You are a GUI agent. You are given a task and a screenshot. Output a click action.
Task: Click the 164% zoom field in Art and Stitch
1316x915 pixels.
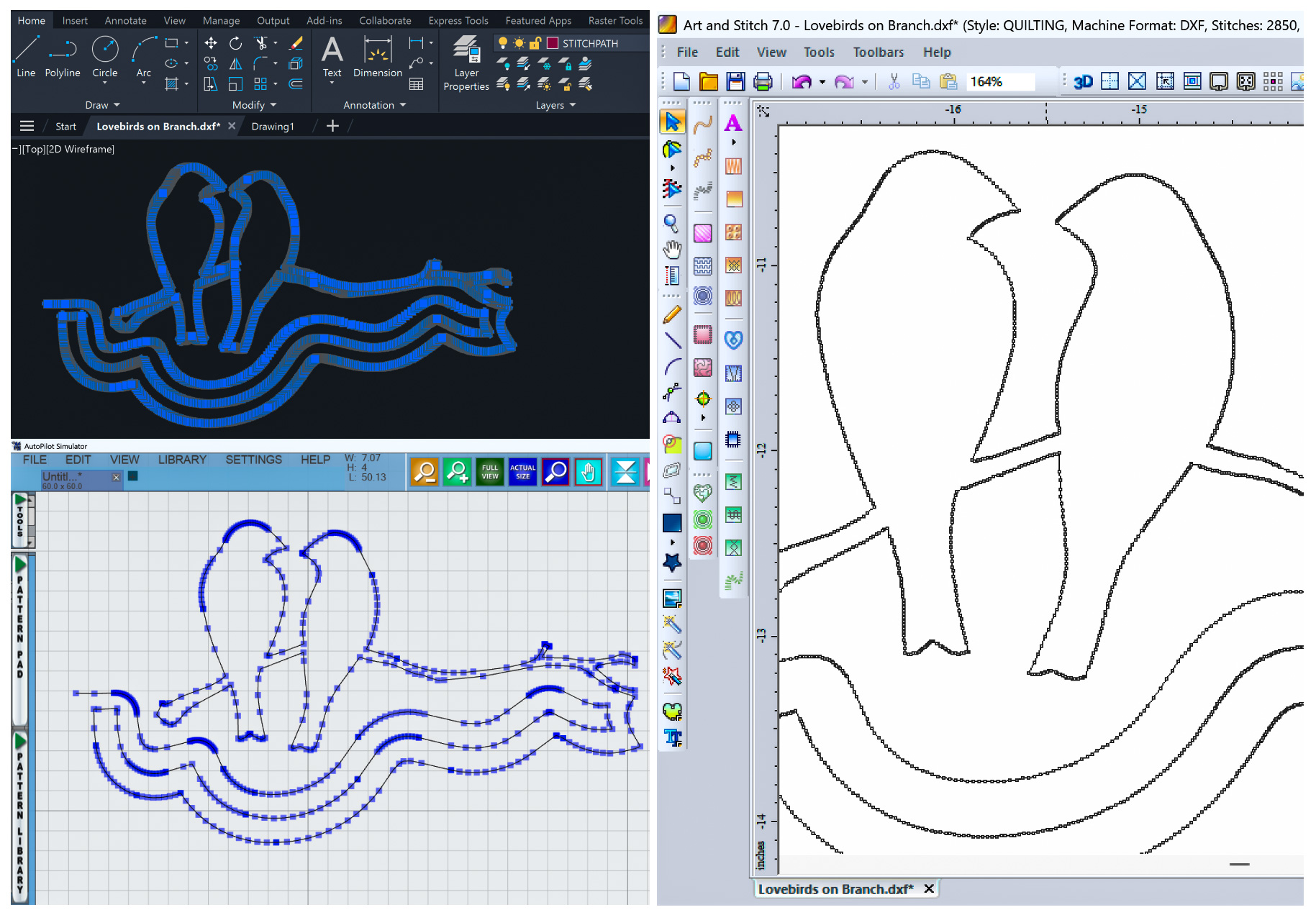1000,81
